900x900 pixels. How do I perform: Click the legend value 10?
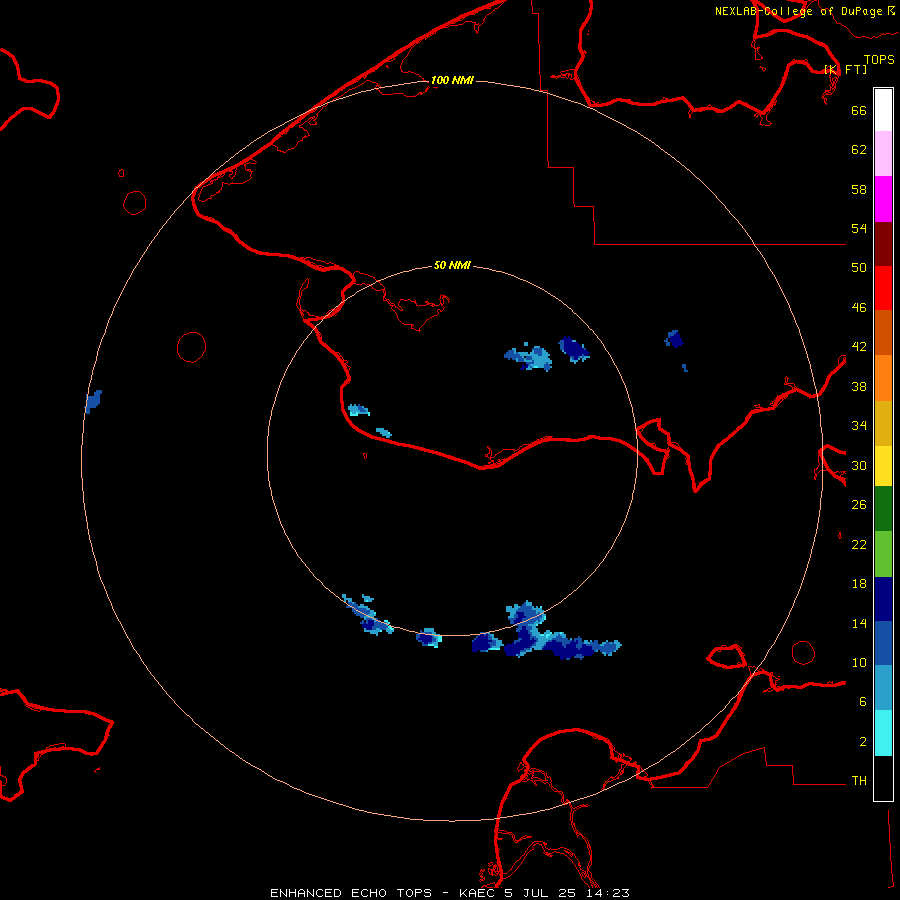coord(859,662)
